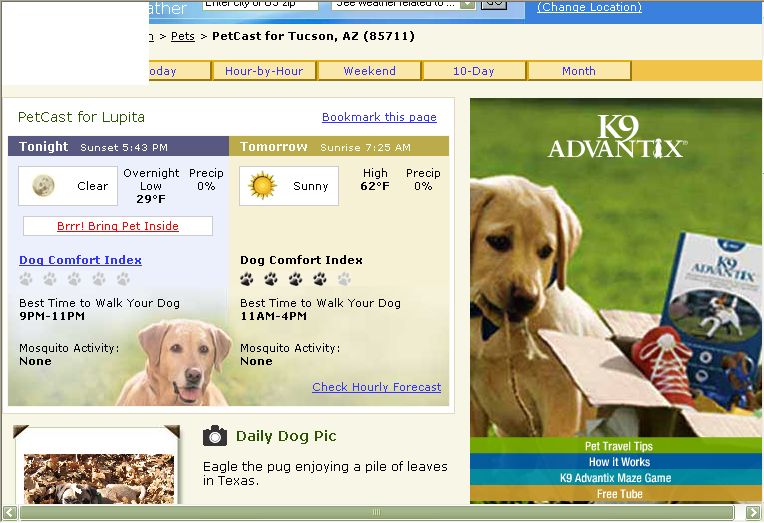The width and height of the screenshot is (764, 523).
Task: Click the right horizontal scrollbar arrow
Action: pyautogui.click(x=753, y=512)
